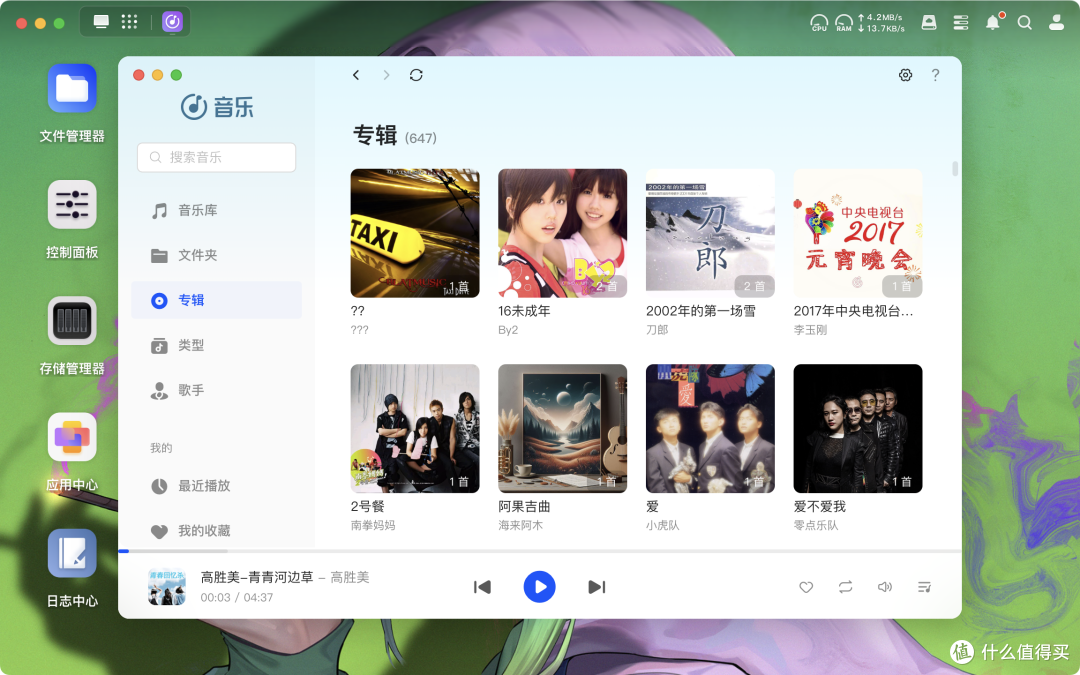Screen dimensions: 1080x675
Task: Skip to the previous track
Action: point(482,587)
